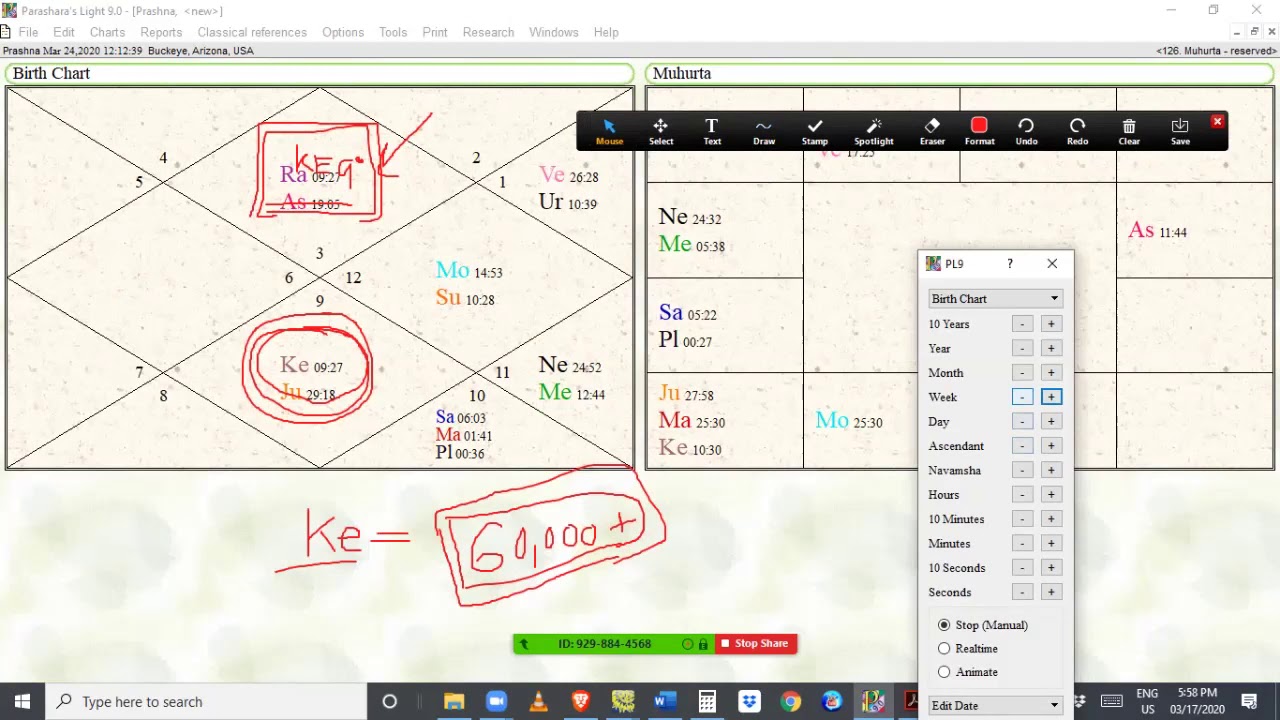Viewport: 1280px width, 720px height.
Task: Decrease the Hours value
Action: click(x=1022, y=495)
